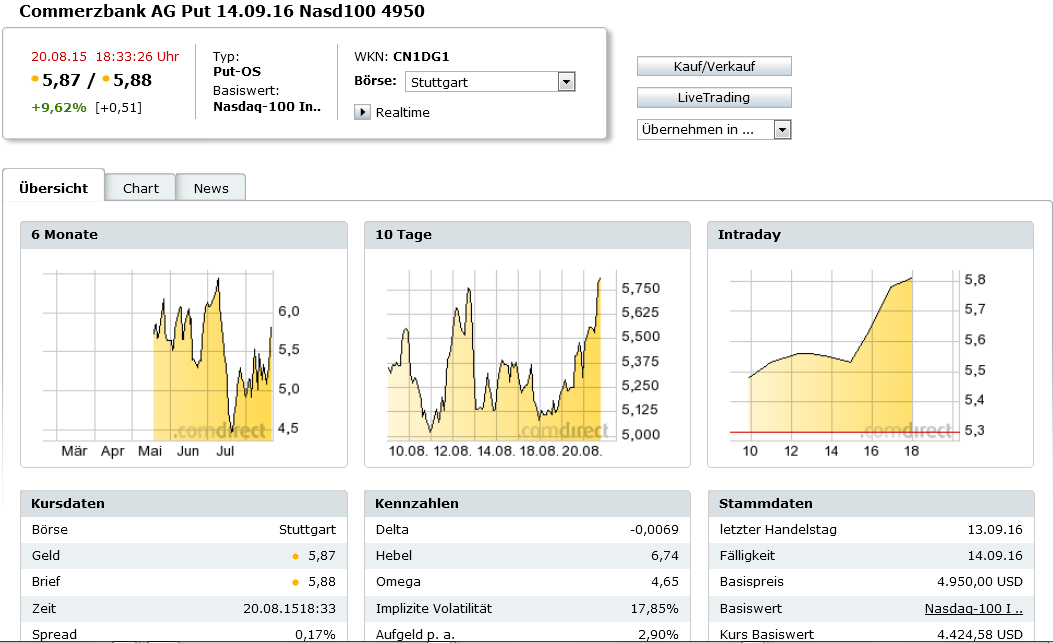
Task: Click the Kennzahlen section header
Action: tap(417, 503)
